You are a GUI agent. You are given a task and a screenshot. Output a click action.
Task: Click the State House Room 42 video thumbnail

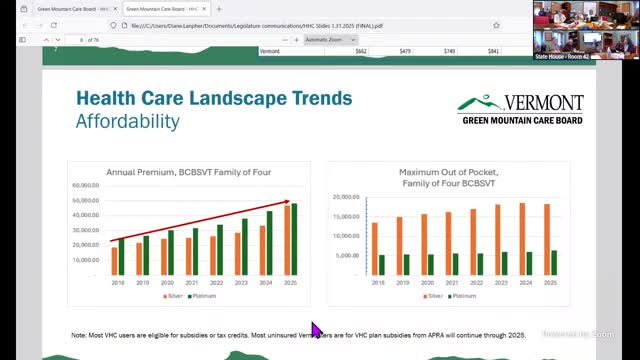pos(586,44)
